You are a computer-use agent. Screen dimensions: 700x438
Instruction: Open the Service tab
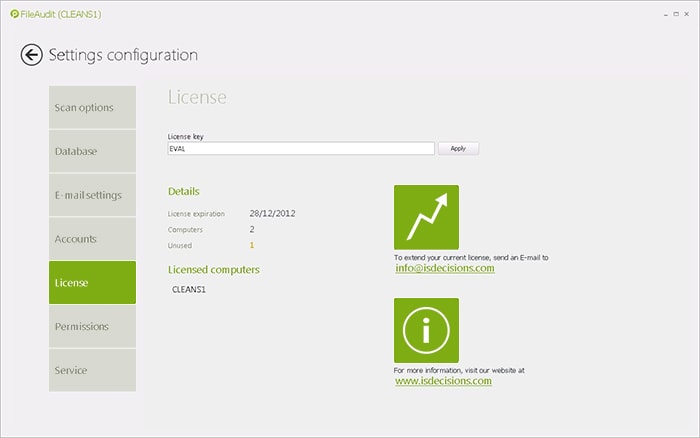click(92, 370)
